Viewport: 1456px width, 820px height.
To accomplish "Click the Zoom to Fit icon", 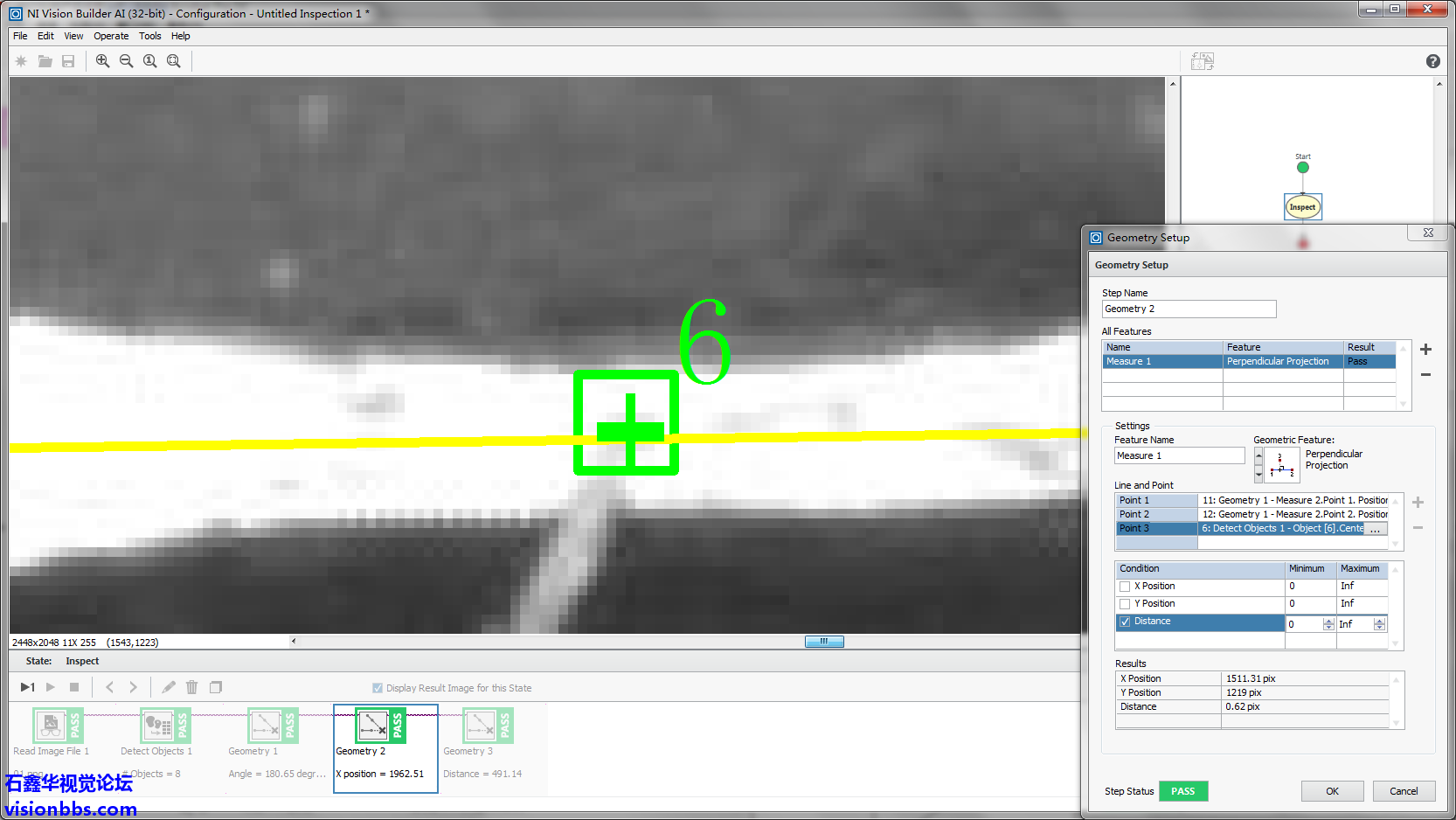I will [x=174, y=61].
